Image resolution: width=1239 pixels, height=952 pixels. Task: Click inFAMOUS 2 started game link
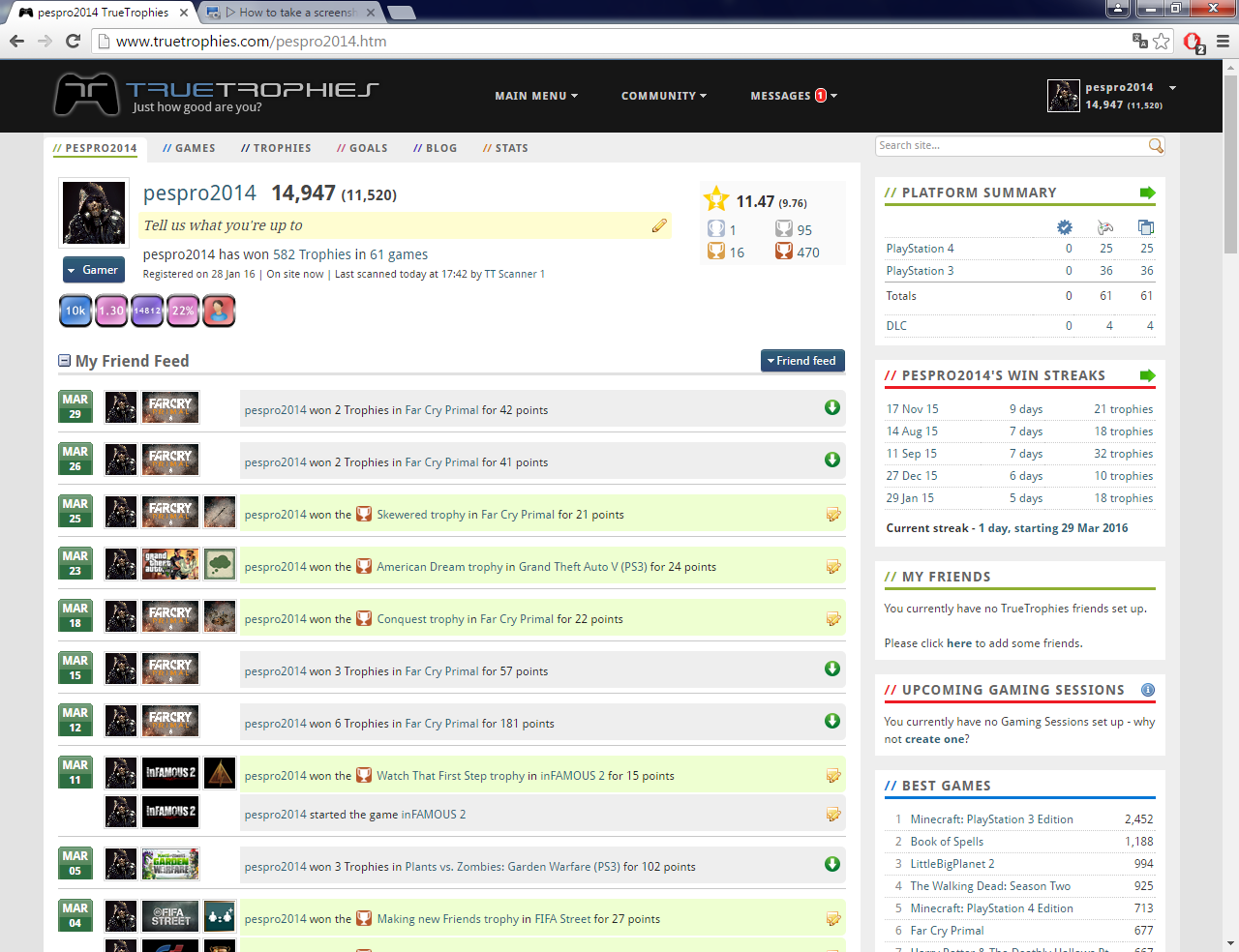coord(434,815)
